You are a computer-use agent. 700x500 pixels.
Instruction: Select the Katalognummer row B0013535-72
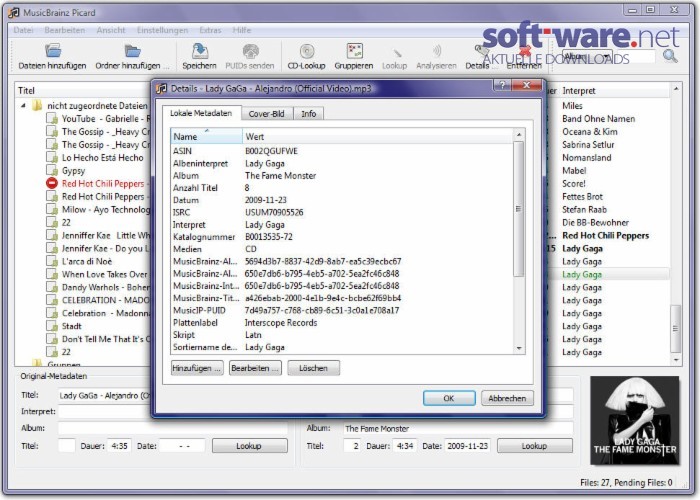(342, 237)
